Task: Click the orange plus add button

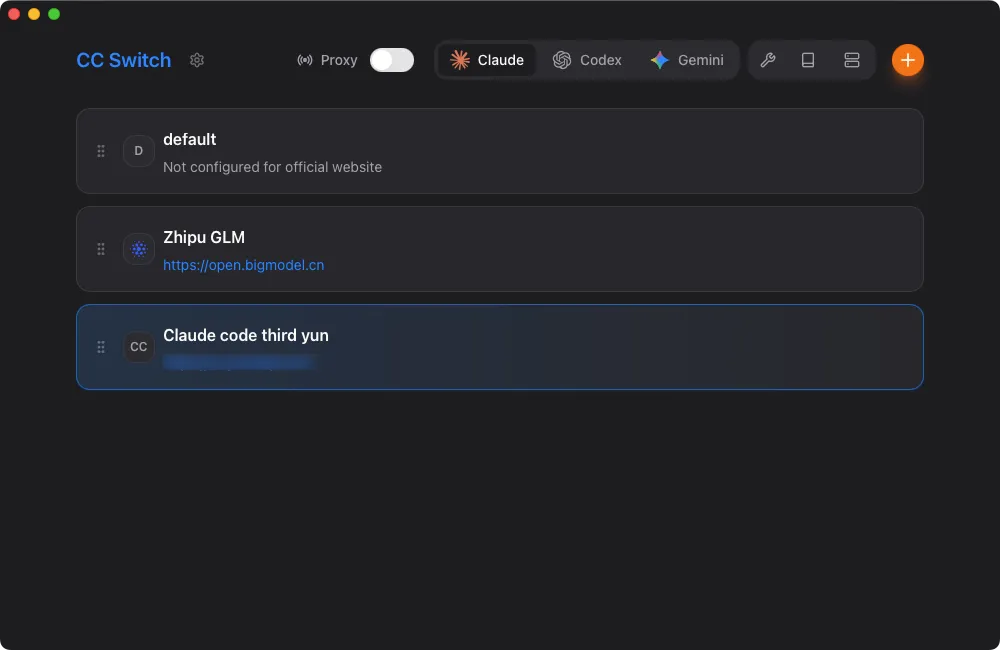Action: pyautogui.click(x=907, y=60)
